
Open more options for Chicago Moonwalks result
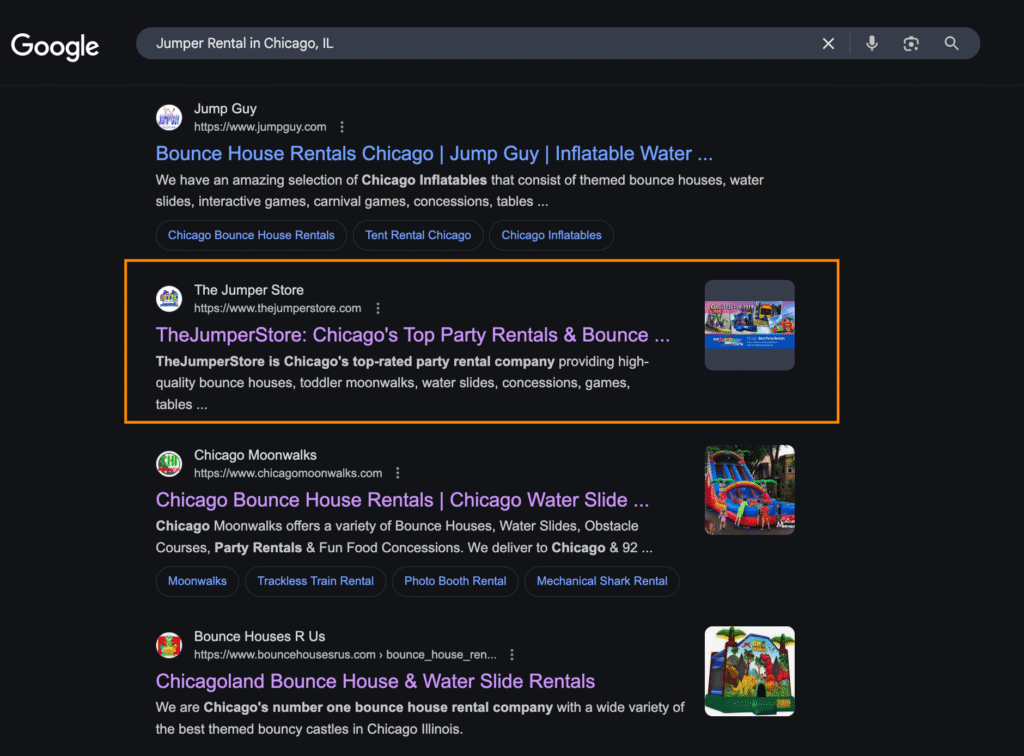tap(398, 473)
